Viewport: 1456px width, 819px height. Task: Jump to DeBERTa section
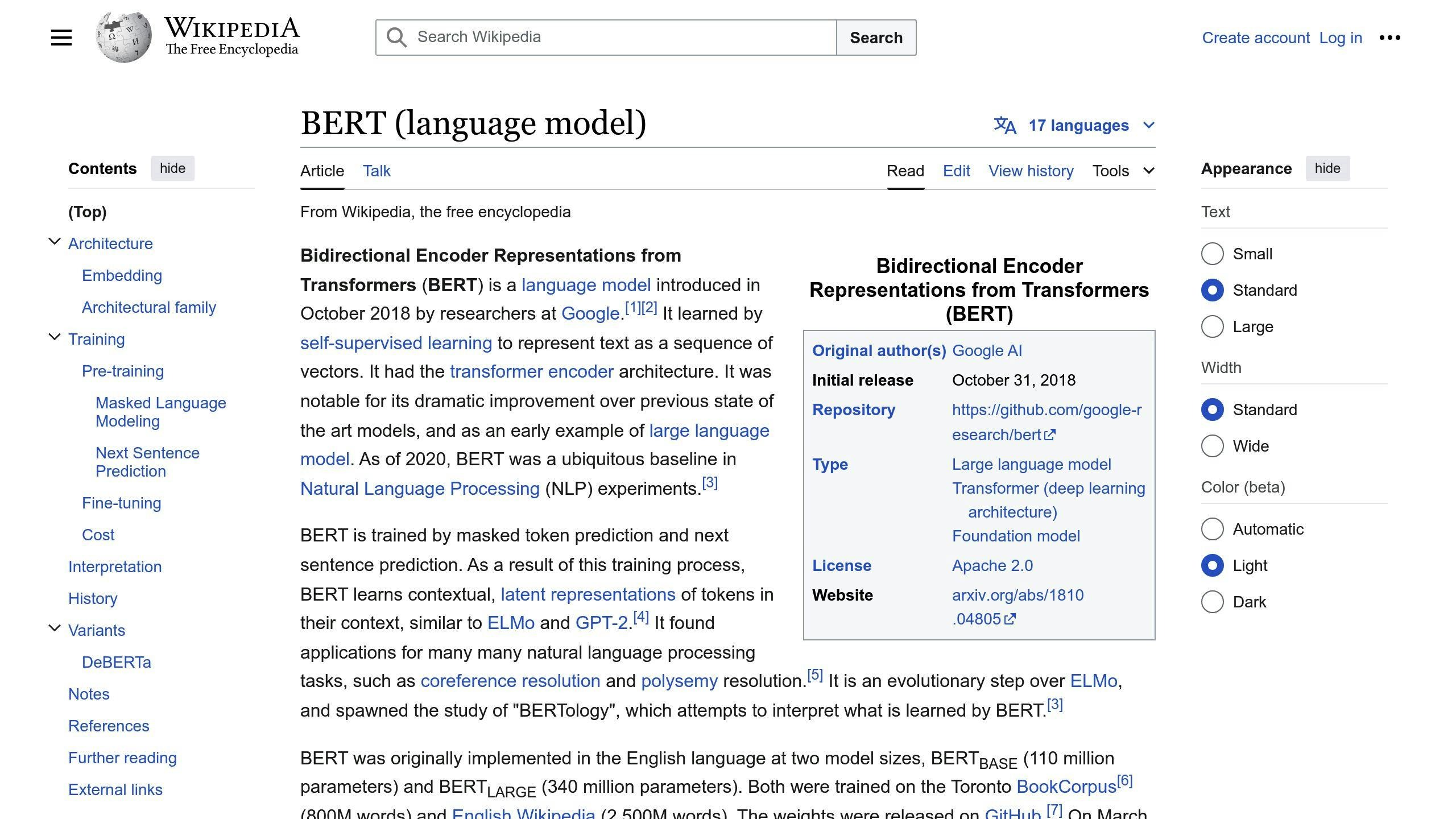117,662
